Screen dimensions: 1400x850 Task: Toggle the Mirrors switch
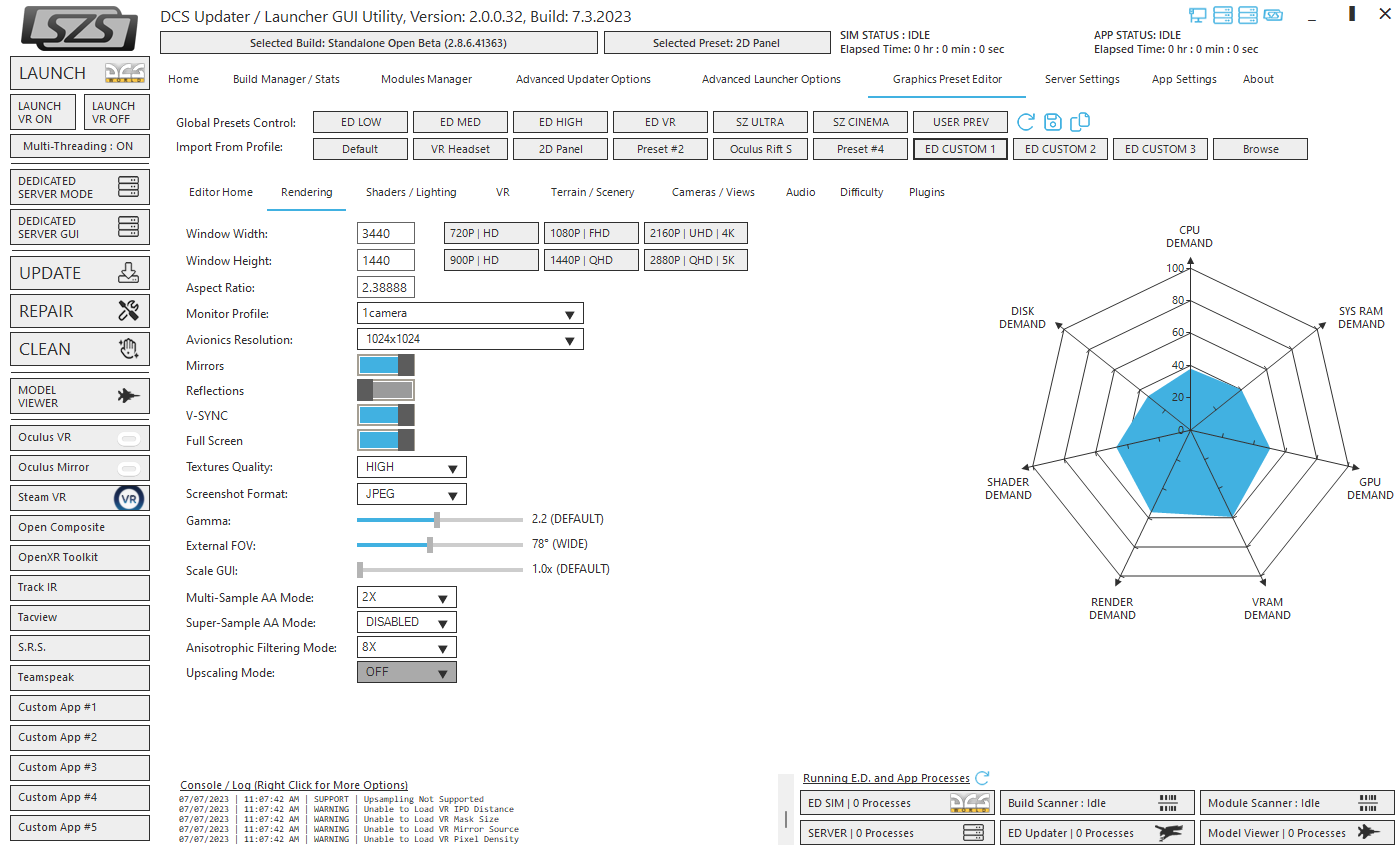(x=386, y=366)
